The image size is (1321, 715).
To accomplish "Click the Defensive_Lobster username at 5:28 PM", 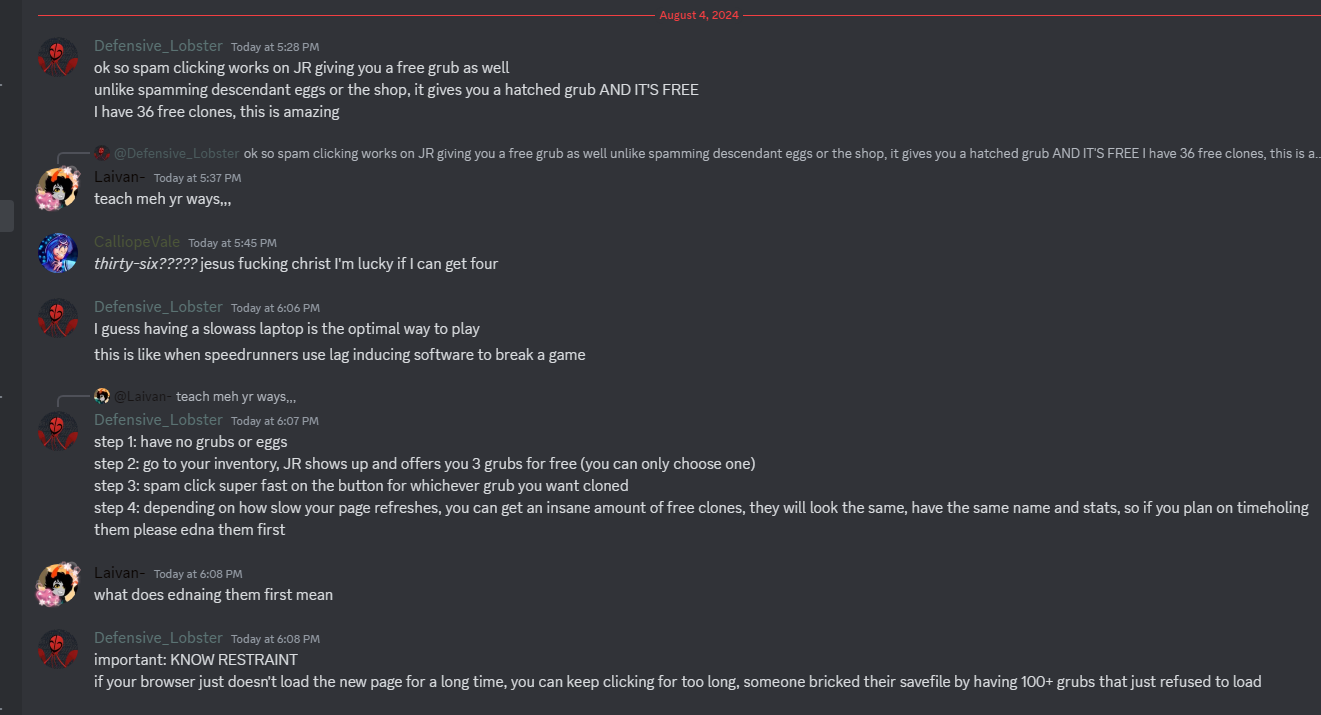I will 158,46.
